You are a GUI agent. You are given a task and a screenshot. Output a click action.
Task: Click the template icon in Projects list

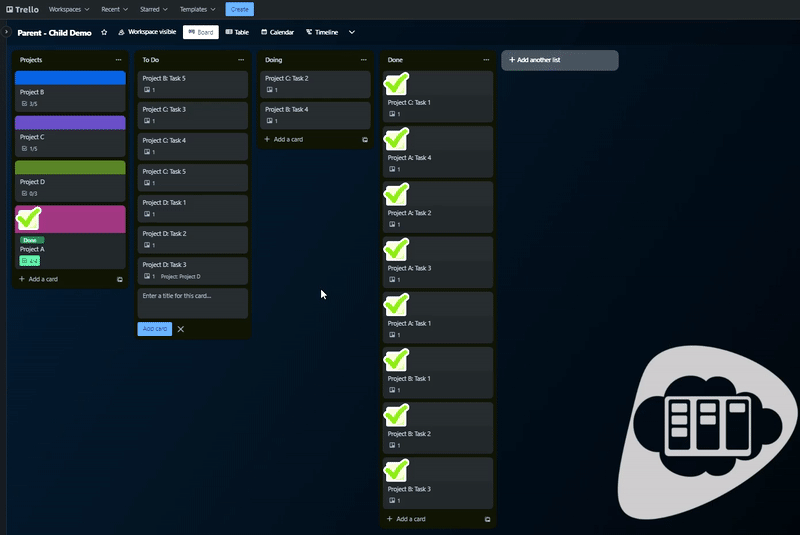(x=119, y=280)
